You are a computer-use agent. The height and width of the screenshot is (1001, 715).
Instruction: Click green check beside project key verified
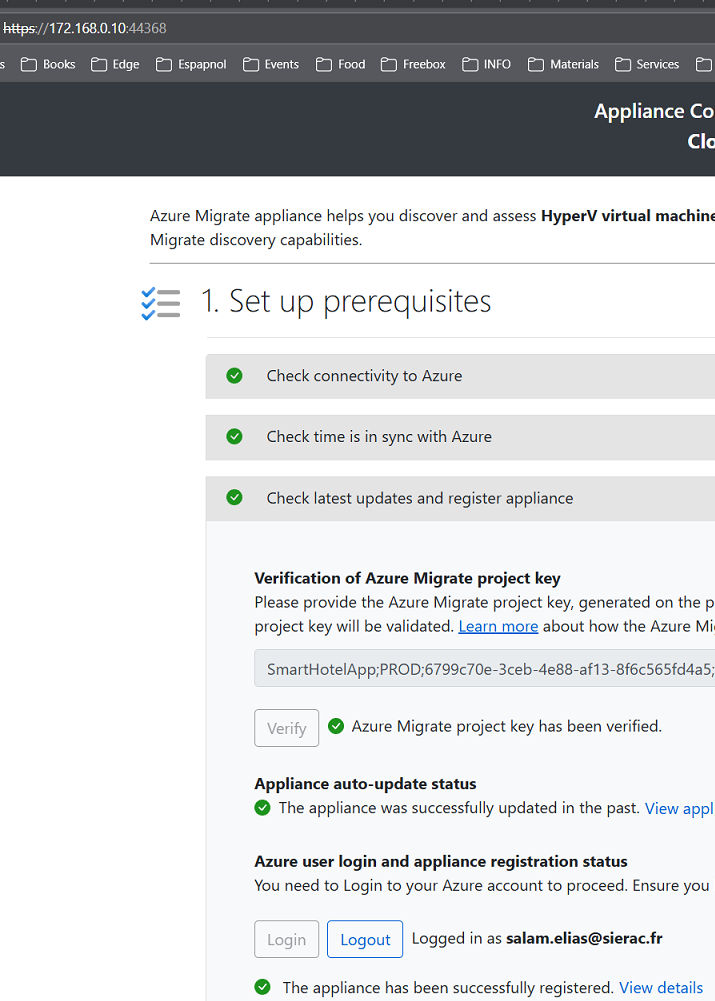coord(336,726)
